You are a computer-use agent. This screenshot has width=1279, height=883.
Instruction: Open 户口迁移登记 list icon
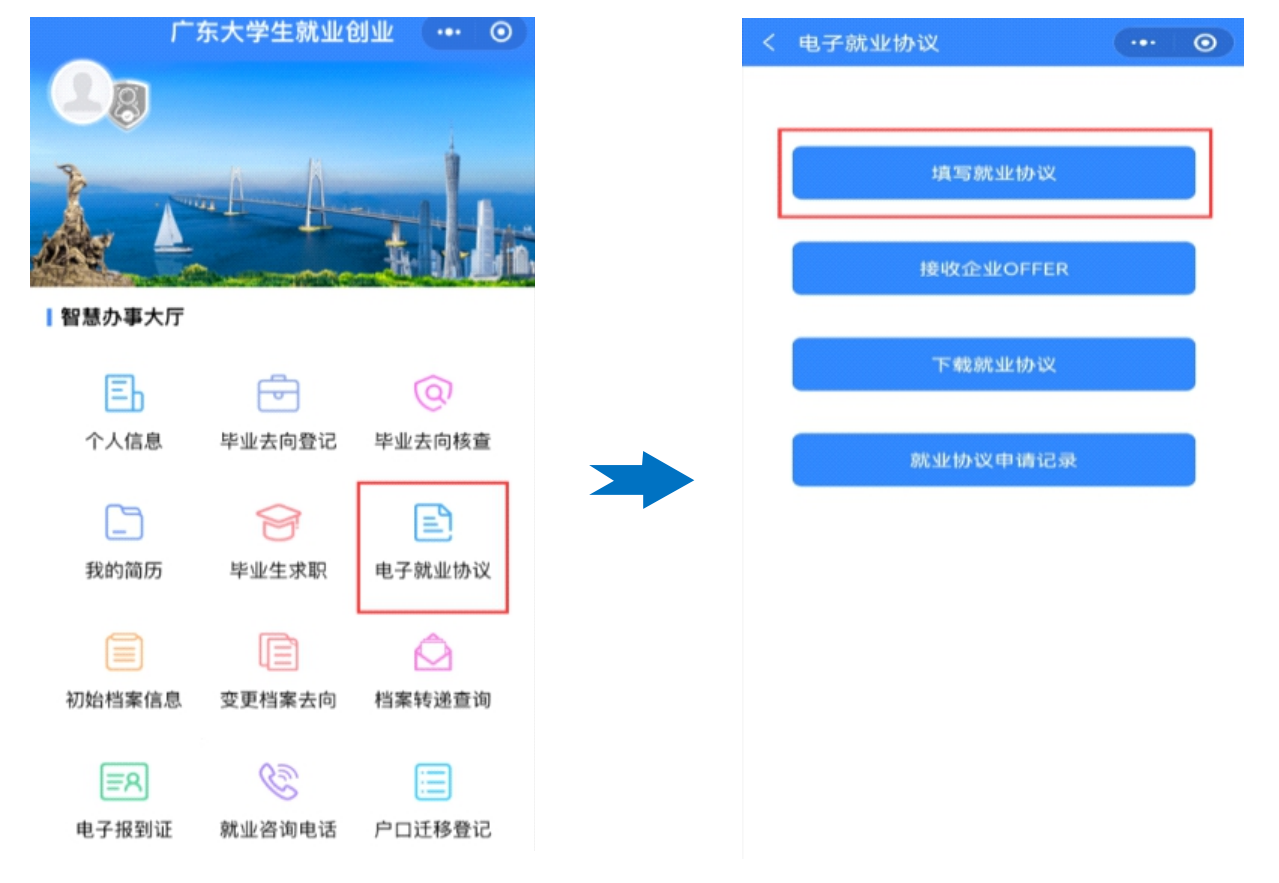(433, 782)
